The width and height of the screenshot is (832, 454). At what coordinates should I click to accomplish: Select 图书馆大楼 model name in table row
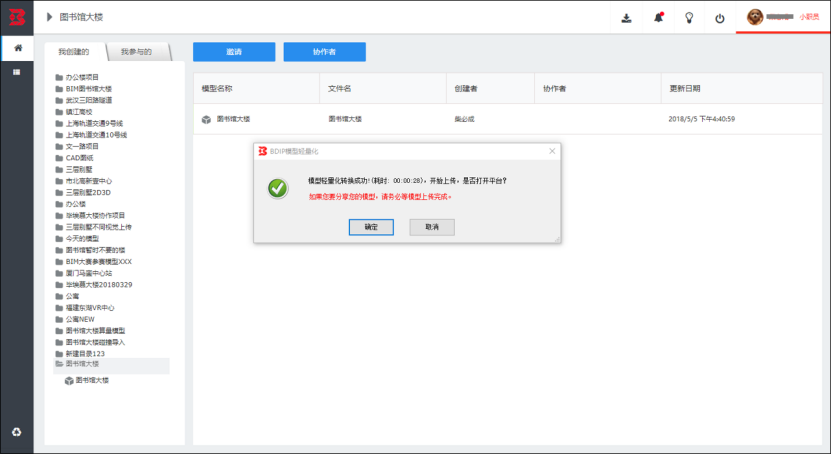point(233,119)
